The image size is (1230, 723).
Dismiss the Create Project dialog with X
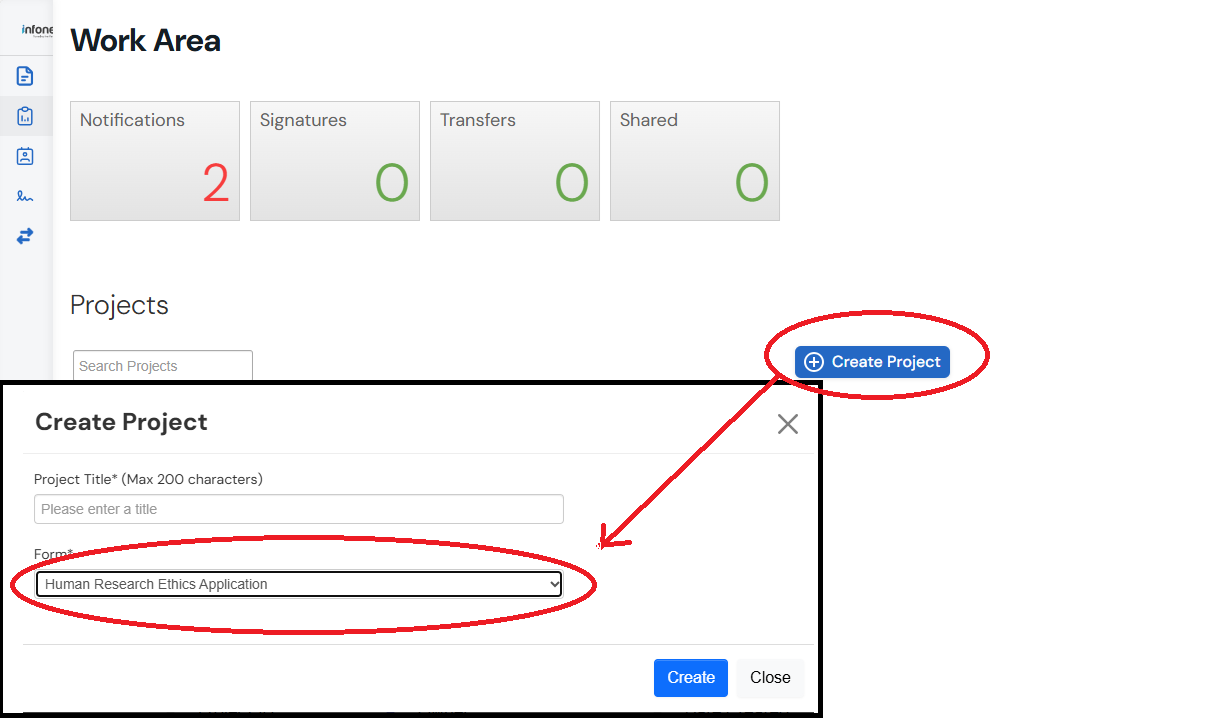tap(788, 424)
